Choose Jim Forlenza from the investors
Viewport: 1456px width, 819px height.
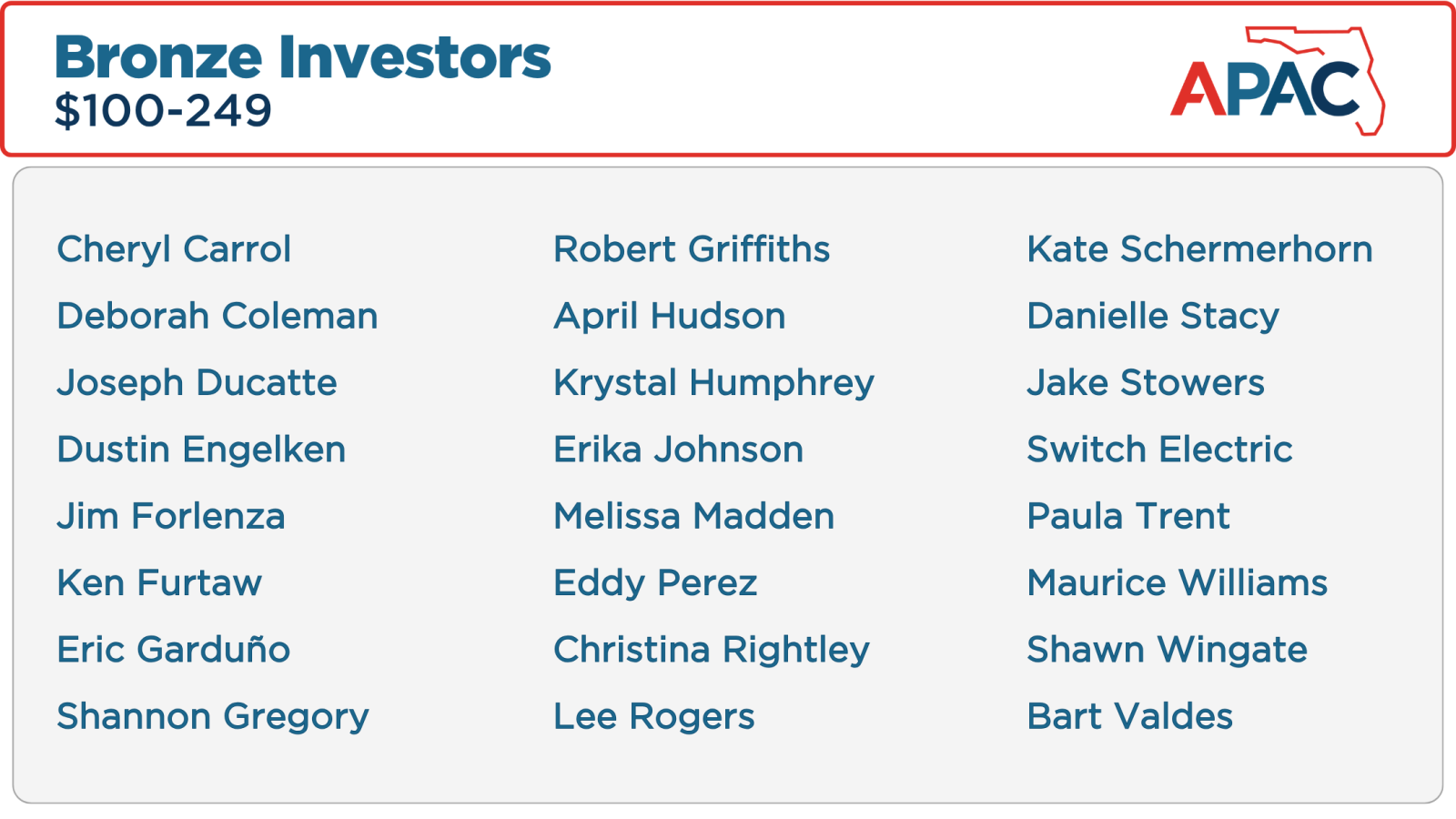(x=171, y=517)
